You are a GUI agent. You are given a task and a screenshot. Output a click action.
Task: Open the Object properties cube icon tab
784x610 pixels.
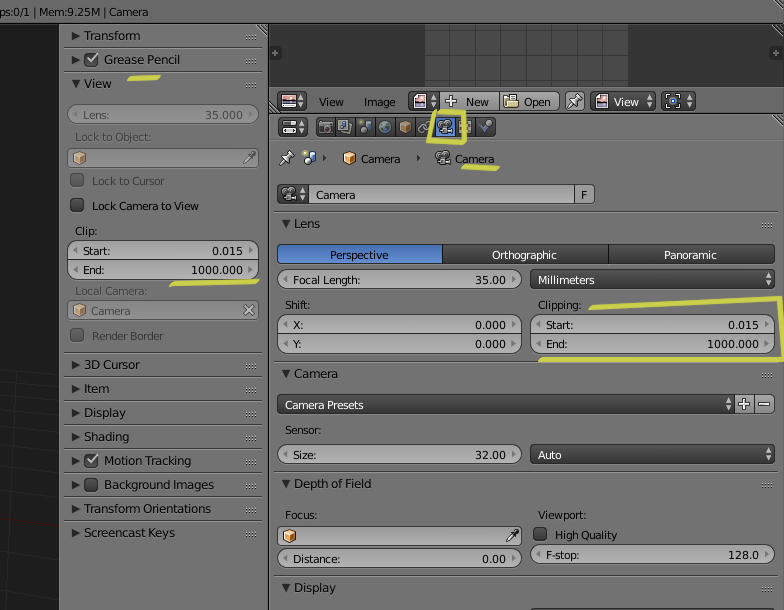405,127
